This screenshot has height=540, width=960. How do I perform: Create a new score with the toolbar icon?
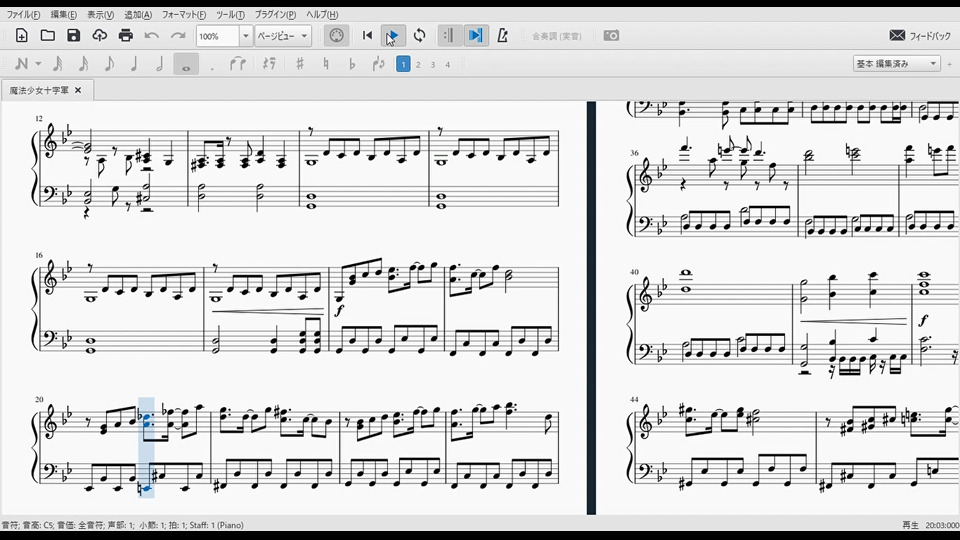21,36
